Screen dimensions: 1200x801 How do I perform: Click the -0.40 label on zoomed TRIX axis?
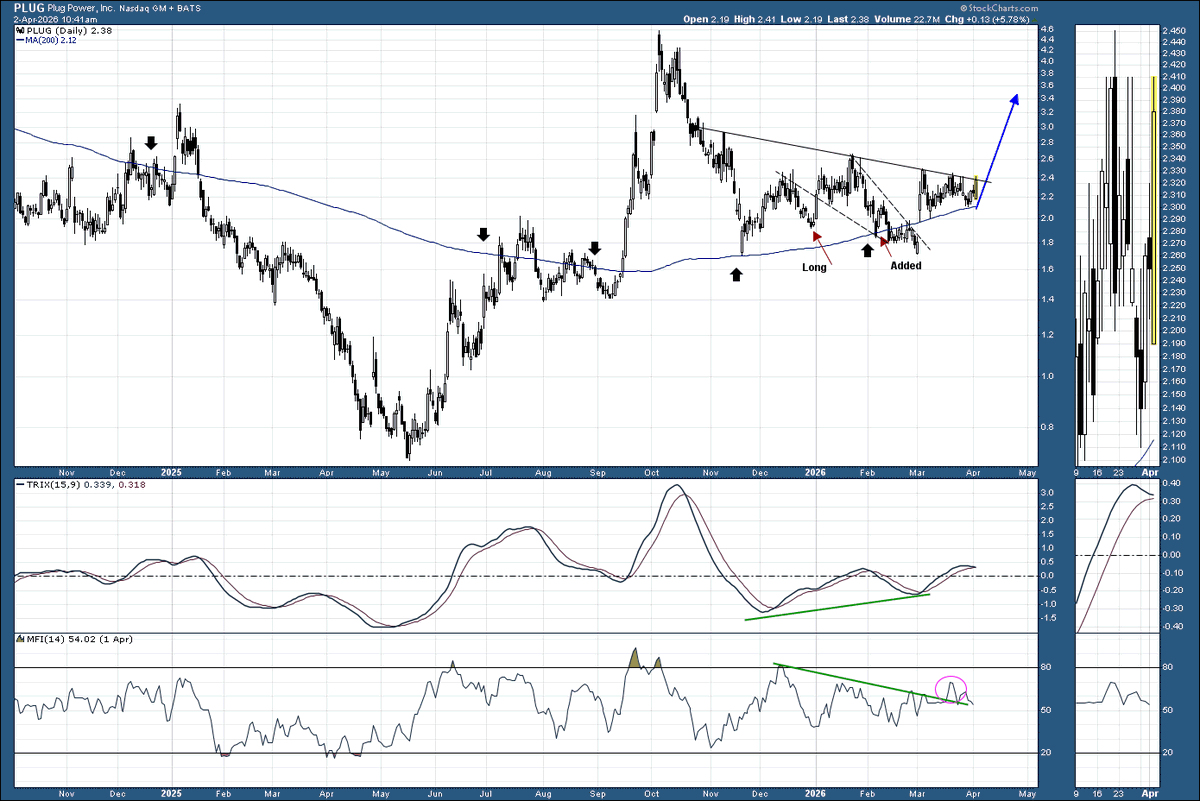1174,626
